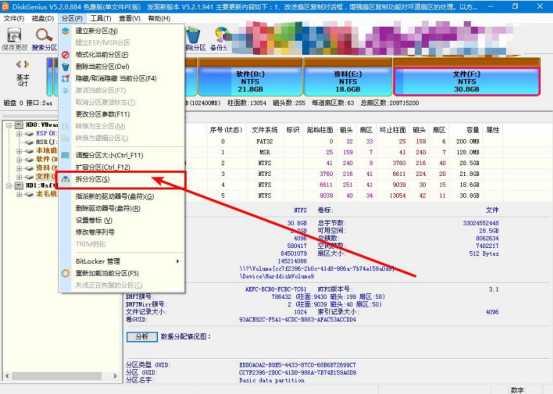Click the 128.0MB capacity cell
553x394 pixels.
click(x=468, y=152)
